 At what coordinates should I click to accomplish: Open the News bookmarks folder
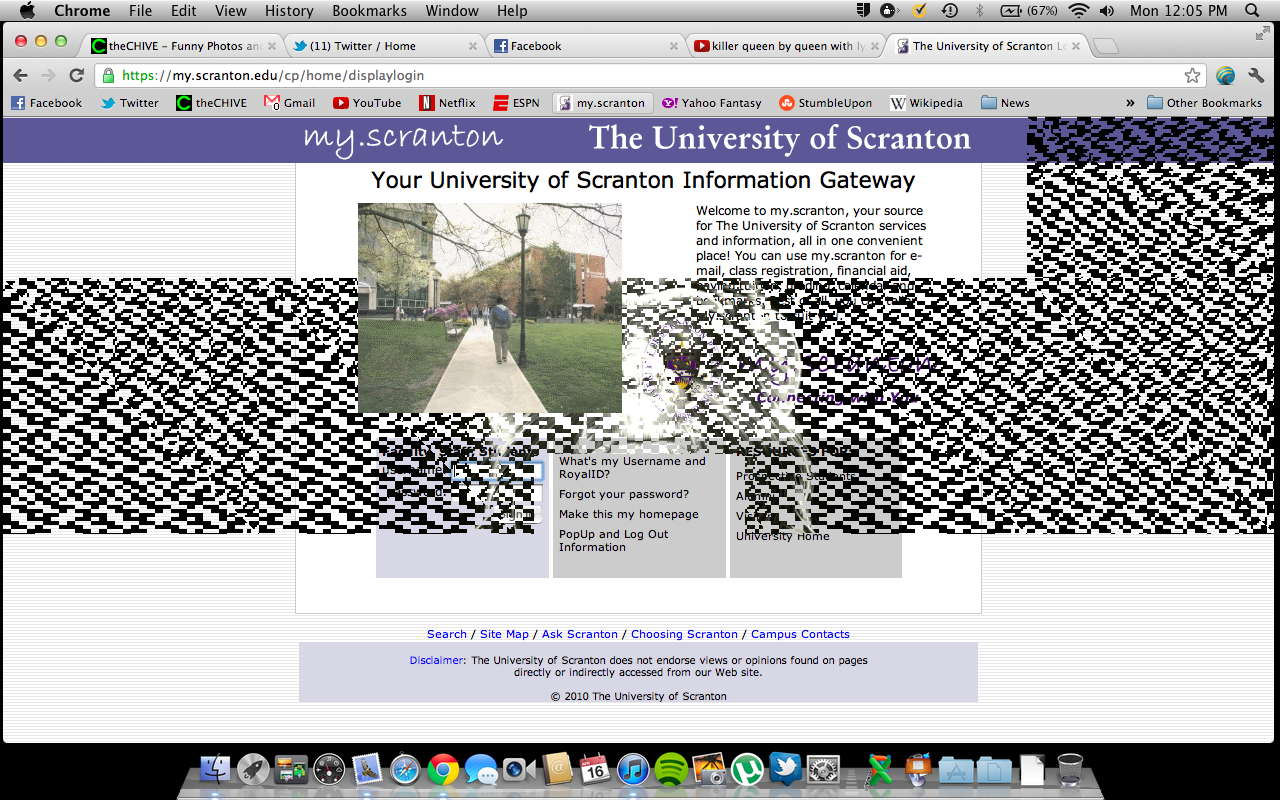coord(1005,103)
